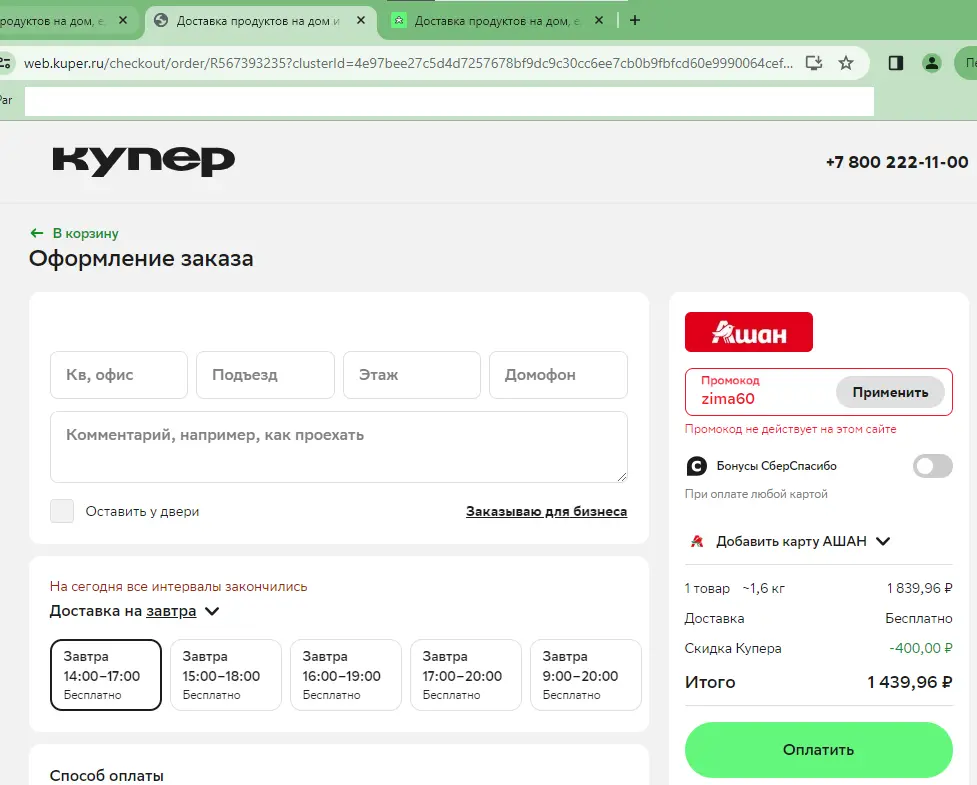Focus the Подъезд input field
The height and width of the screenshot is (785, 977).
pyautogui.click(x=265, y=375)
